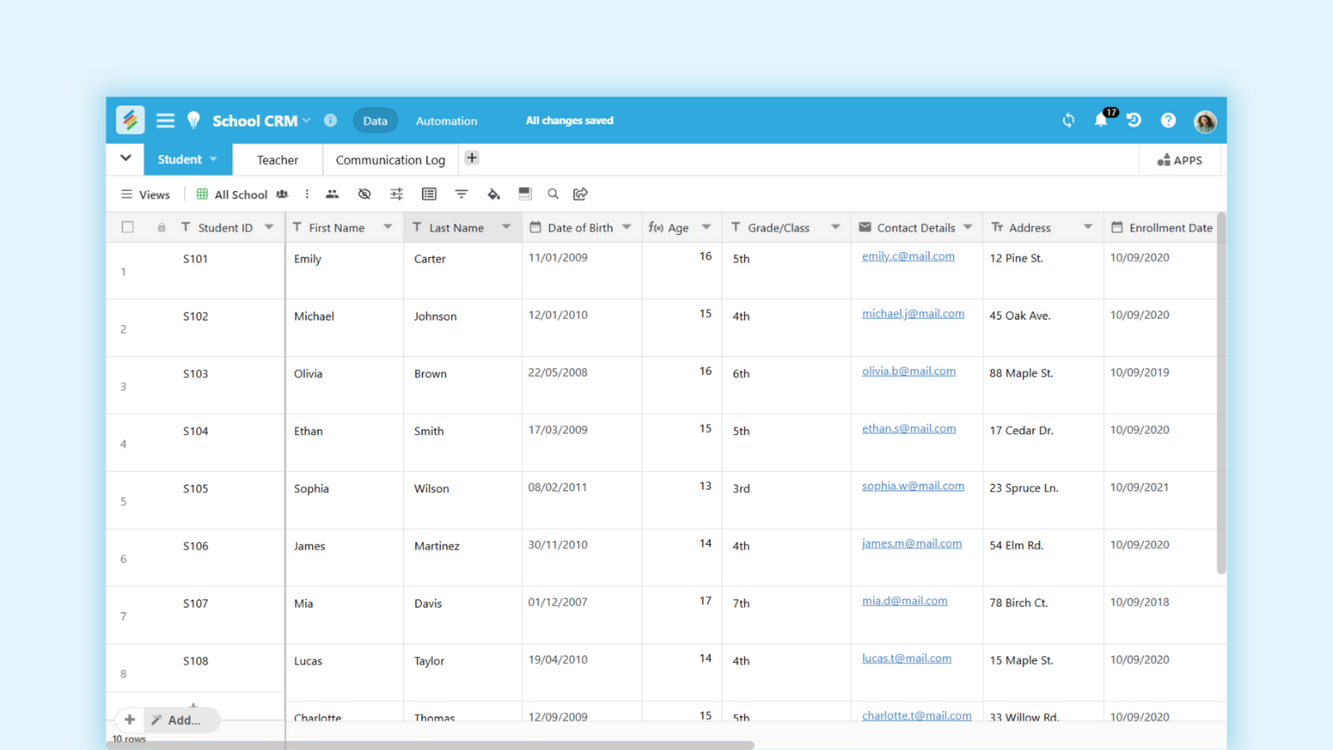
Task: Show stack info icon
Action: pyautogui.click(x=330, y=120)
